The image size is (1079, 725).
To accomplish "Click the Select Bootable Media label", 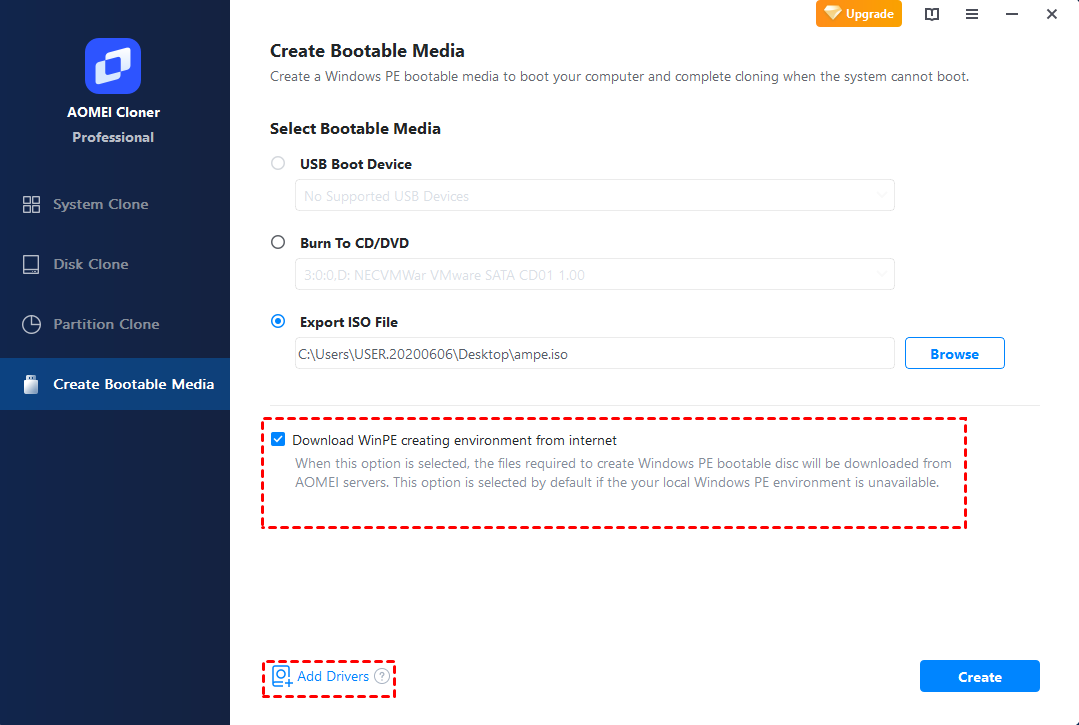I will pos(355,129).
